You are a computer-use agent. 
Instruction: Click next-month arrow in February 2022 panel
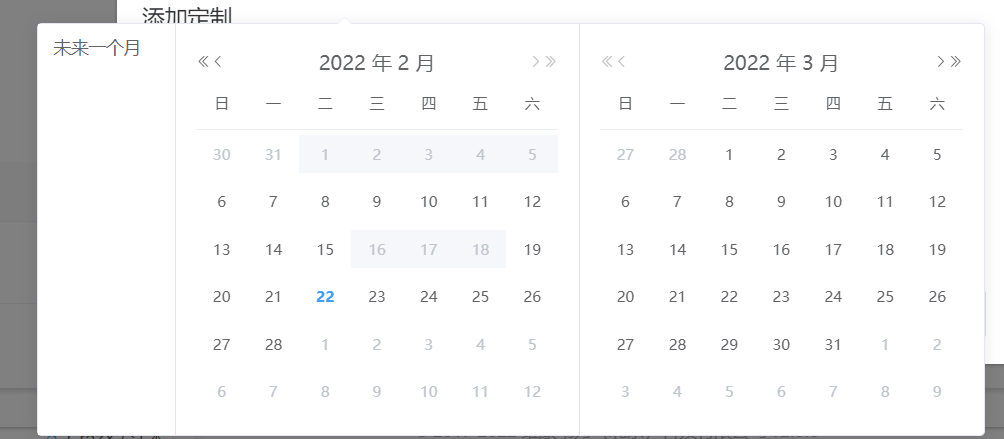click(536, 62)
